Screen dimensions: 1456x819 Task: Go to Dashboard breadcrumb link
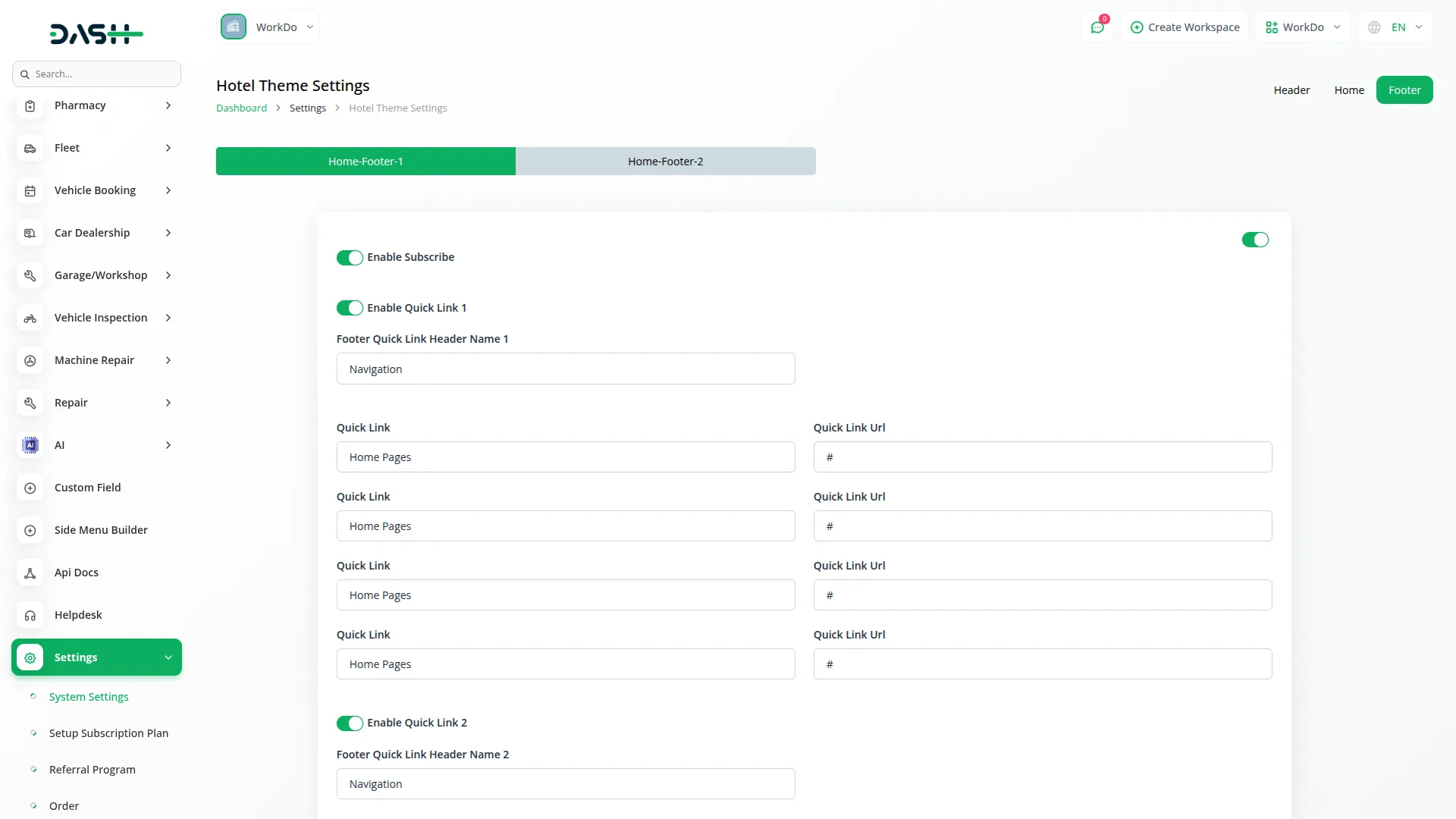pos(241,108)
